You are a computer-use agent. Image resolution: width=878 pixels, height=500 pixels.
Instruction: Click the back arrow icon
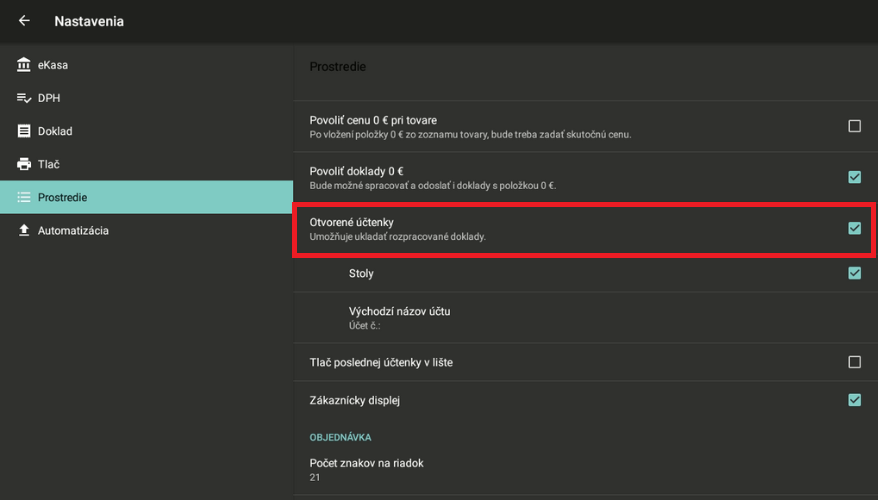24,21
